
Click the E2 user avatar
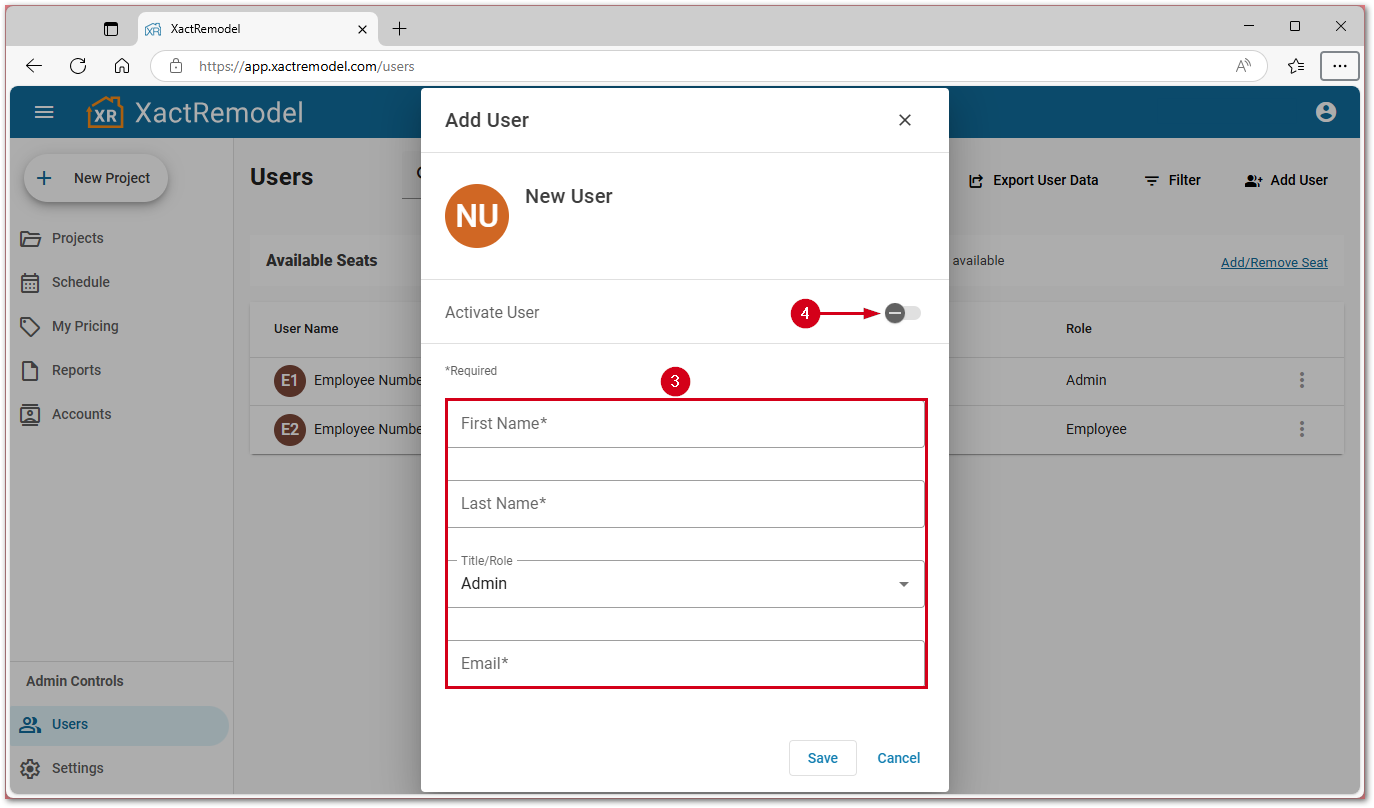[290, 429]
